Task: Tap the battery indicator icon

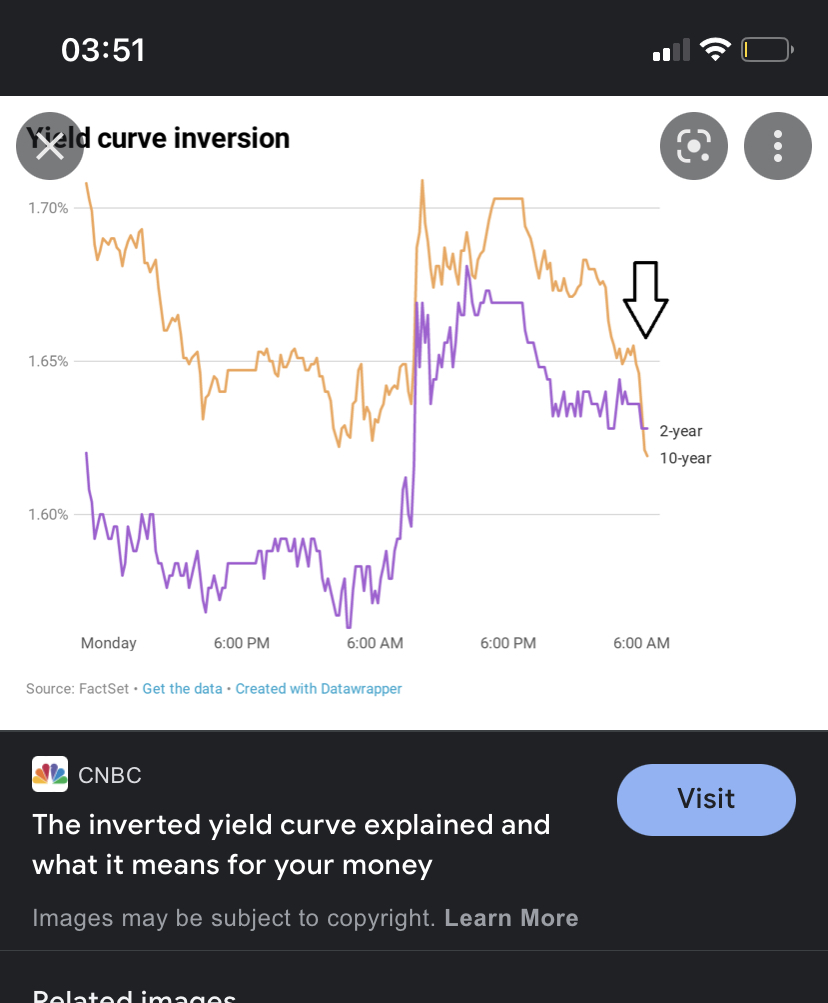Action: pos(767,49)
